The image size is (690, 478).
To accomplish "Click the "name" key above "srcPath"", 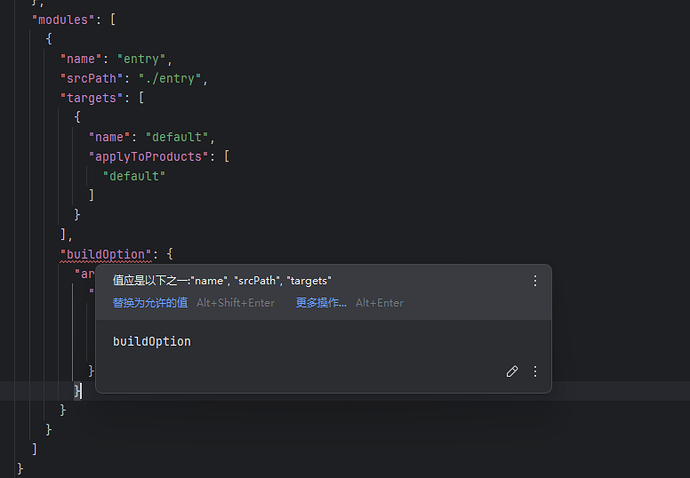I will [81, 58].
